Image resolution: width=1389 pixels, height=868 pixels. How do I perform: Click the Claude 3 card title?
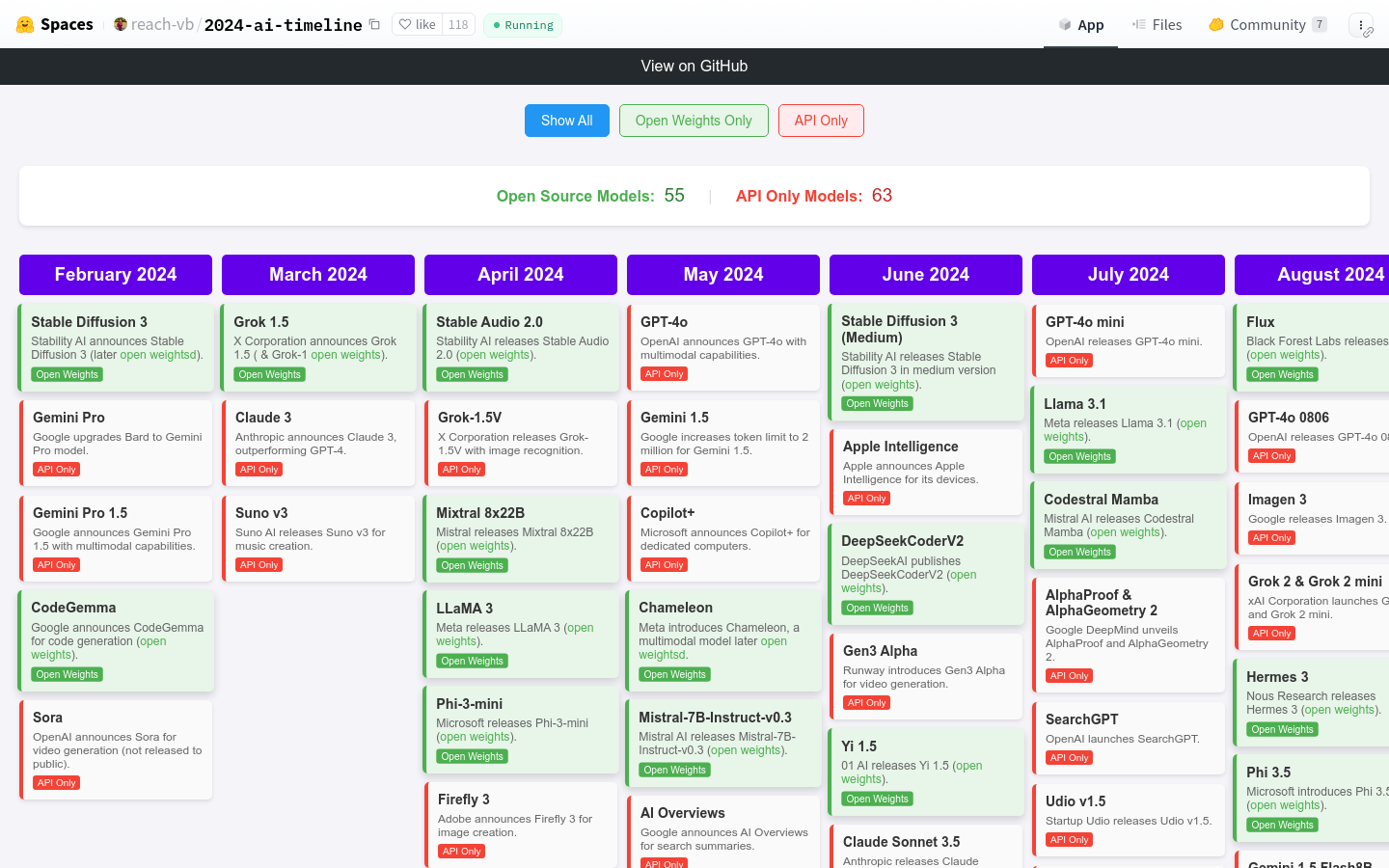tap(263, 418)
